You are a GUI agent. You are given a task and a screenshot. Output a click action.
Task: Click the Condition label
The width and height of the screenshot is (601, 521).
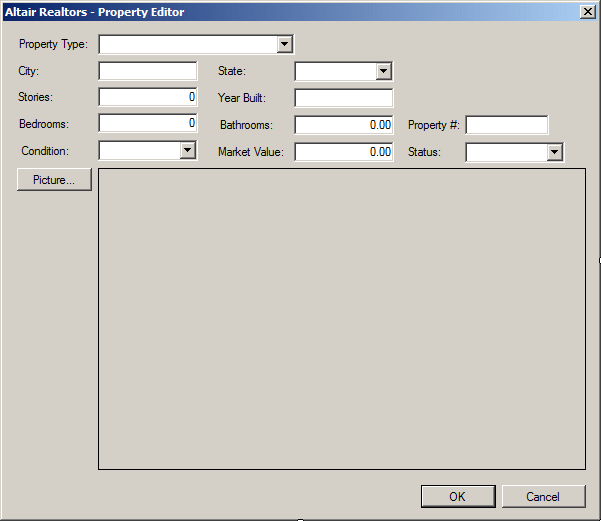(x=45, y=151)
